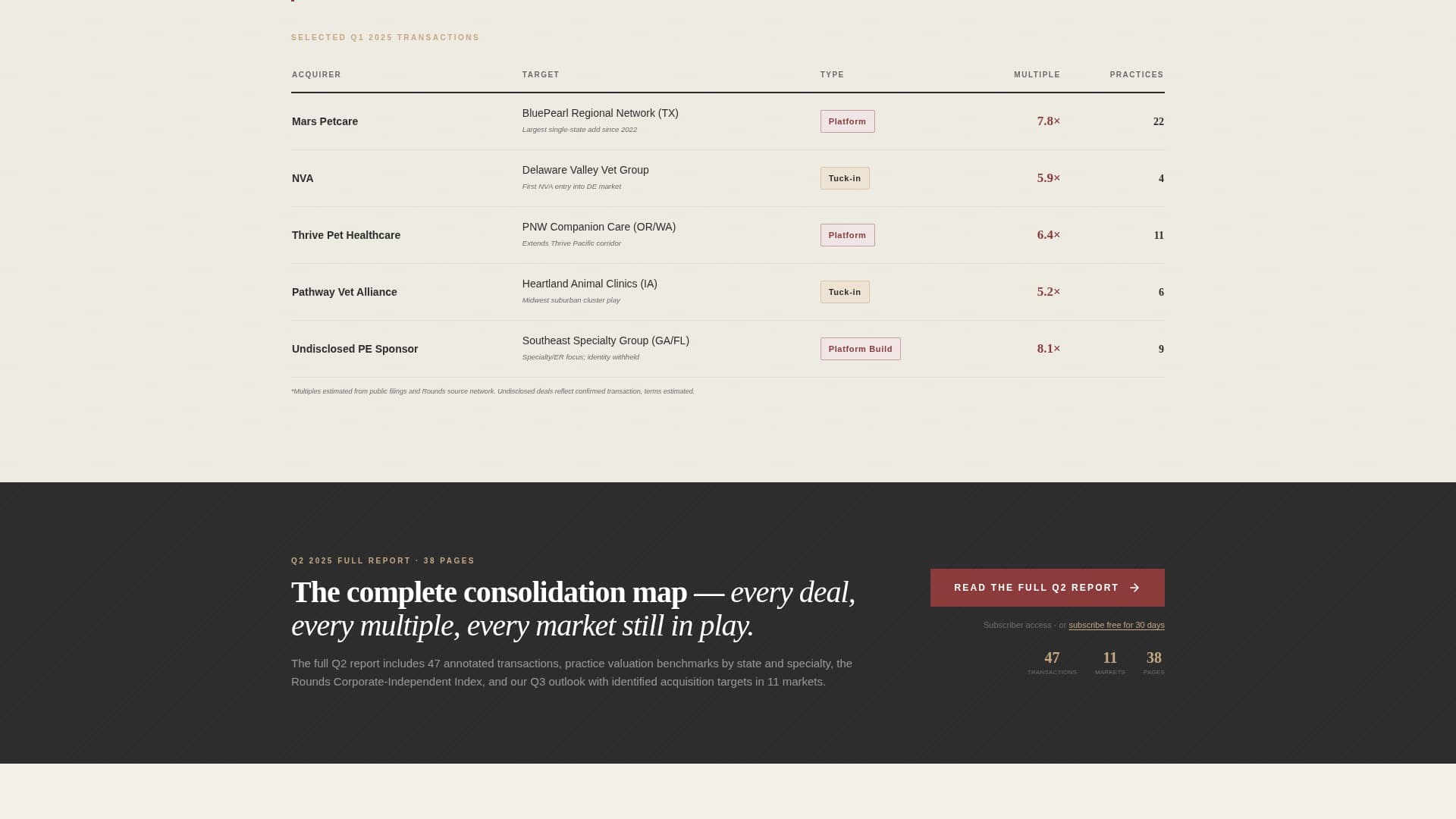Click Heartland Animal Clinics (IA) target
This screenshot has width=1456, height=819.
coord(589,284)
